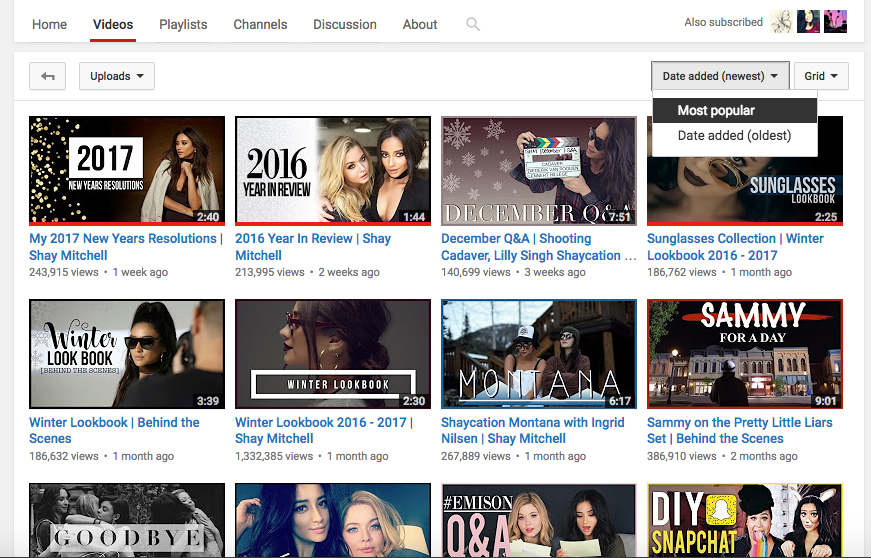Play the December Q&A thumbnail
This screenshot has width=871, height=558.
click(x=539, y=170)
